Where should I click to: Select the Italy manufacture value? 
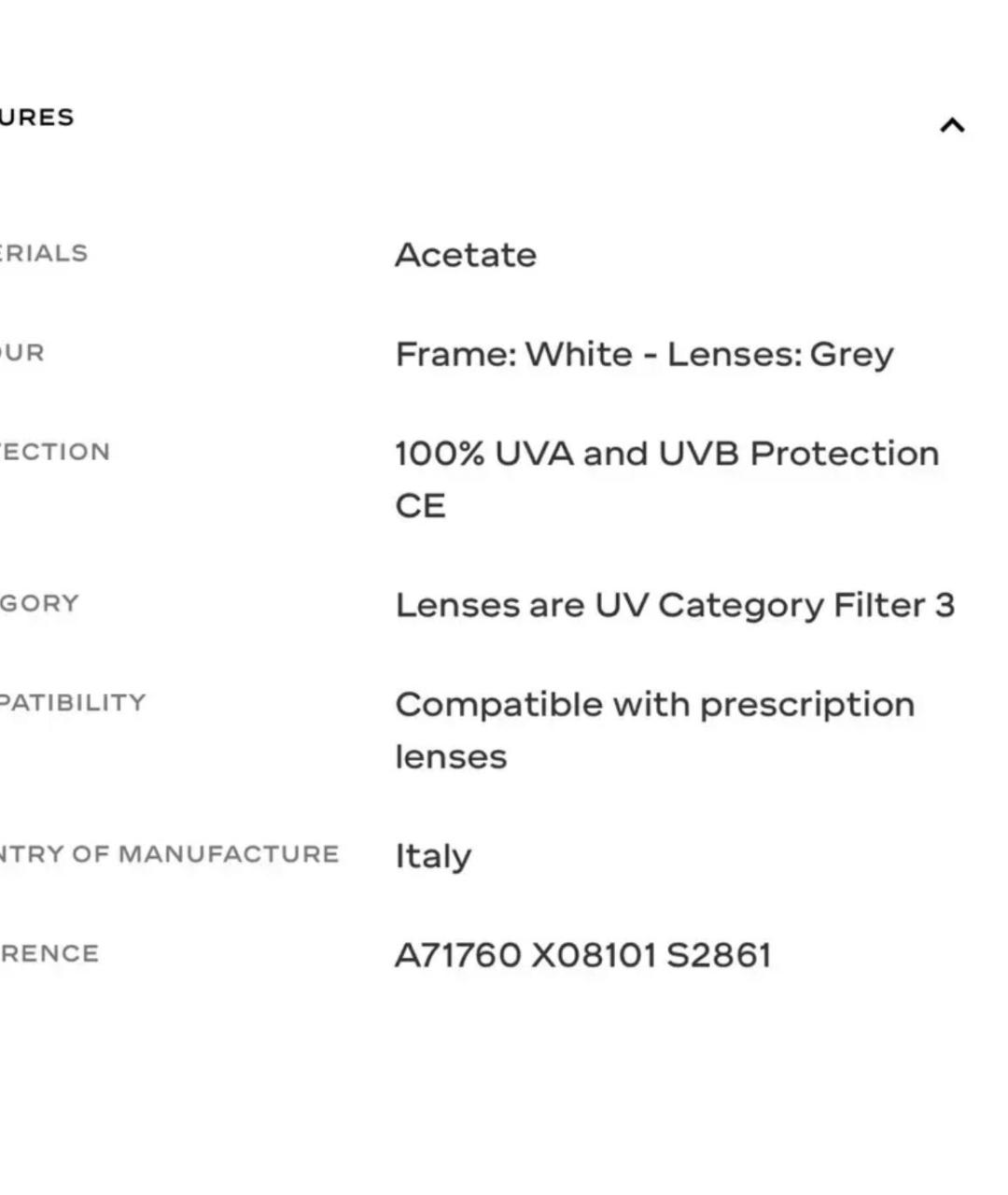433,856
